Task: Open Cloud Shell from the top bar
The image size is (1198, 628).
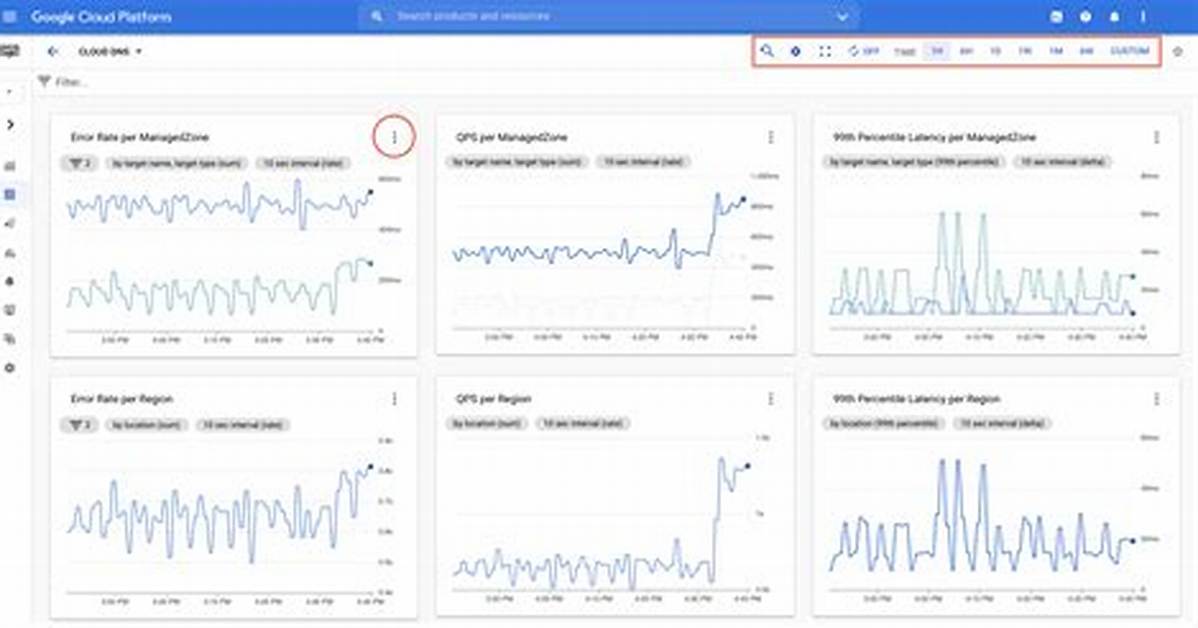Action: tap(1056, 16)
